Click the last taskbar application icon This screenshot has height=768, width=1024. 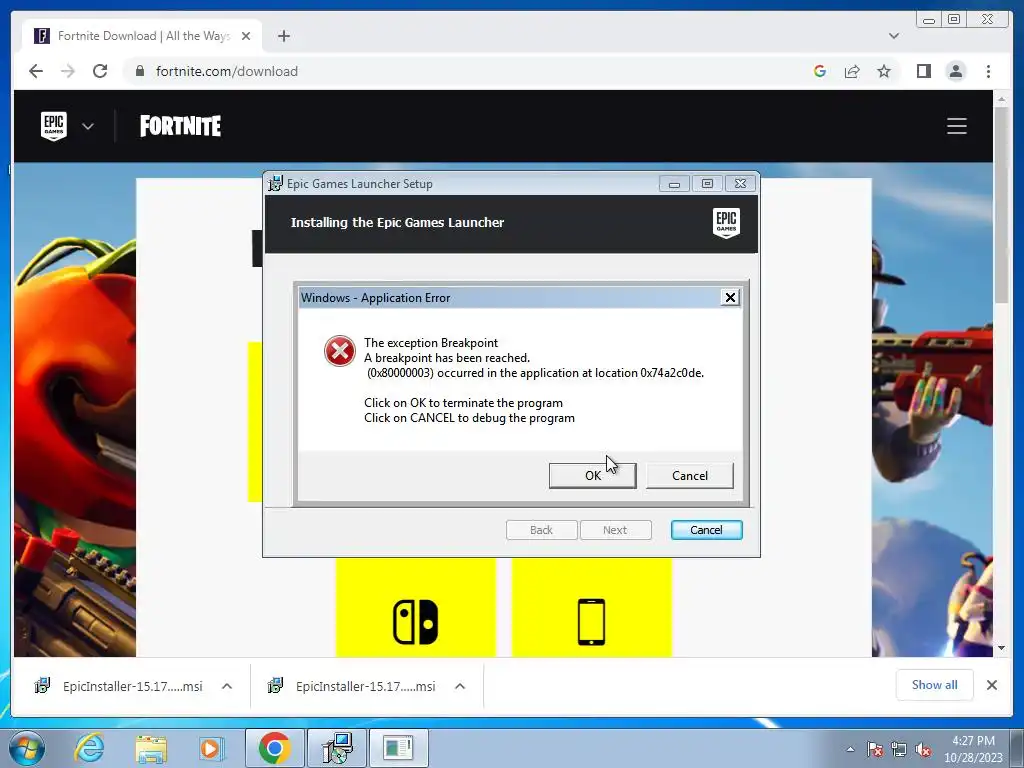[398, 748]
